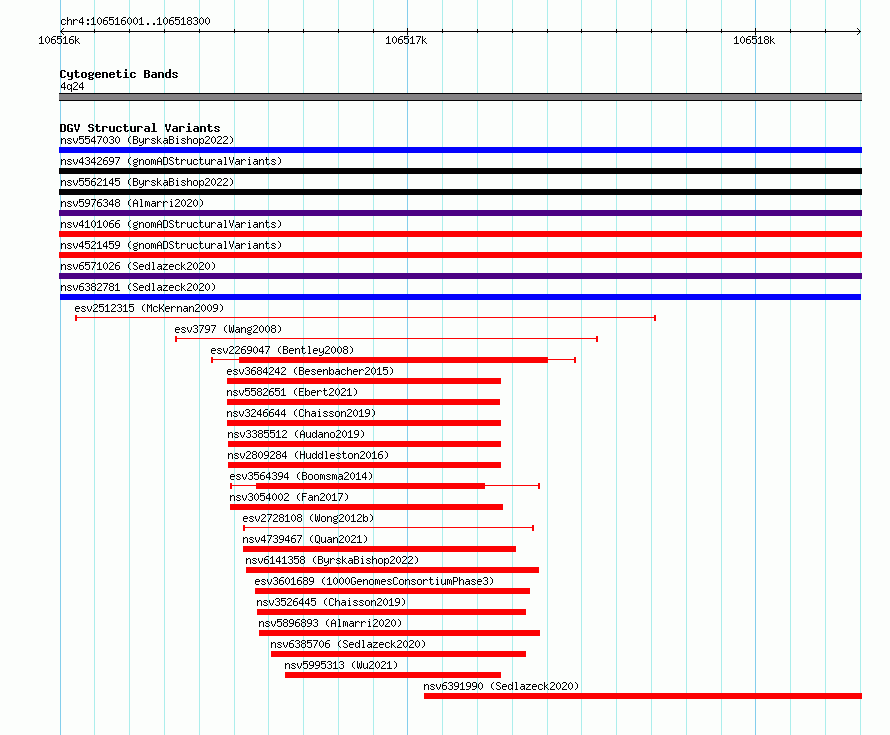Click esv3684242 (Besenbacher2015) label
Viewport: 890px width, 735px height.
310,371
